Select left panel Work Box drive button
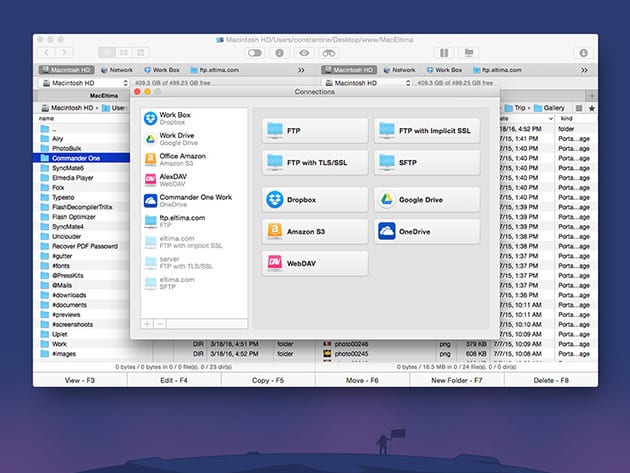Screen dimensions: 630x473 pos(162,70)
